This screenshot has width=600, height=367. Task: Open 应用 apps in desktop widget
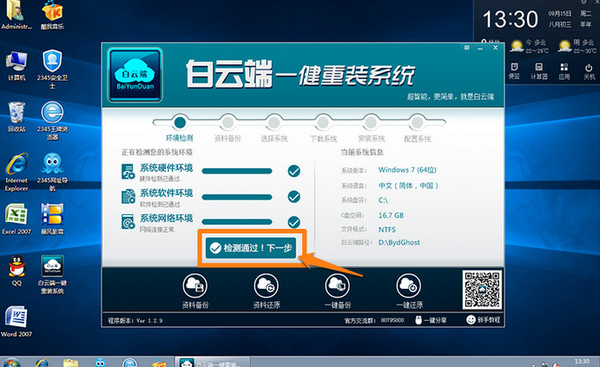click(564, 71)
